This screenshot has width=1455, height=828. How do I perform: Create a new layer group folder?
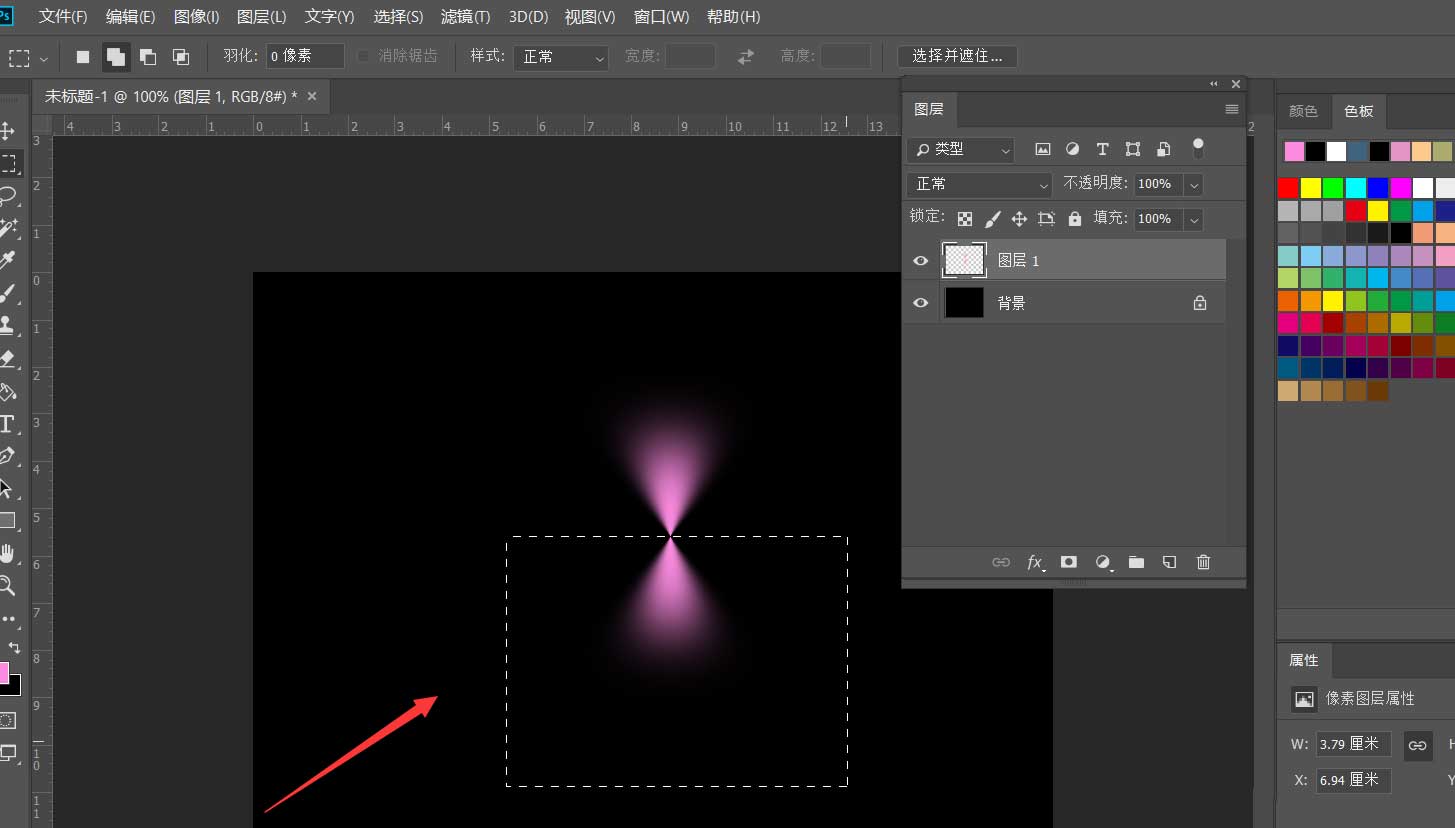pos(1136,562)
